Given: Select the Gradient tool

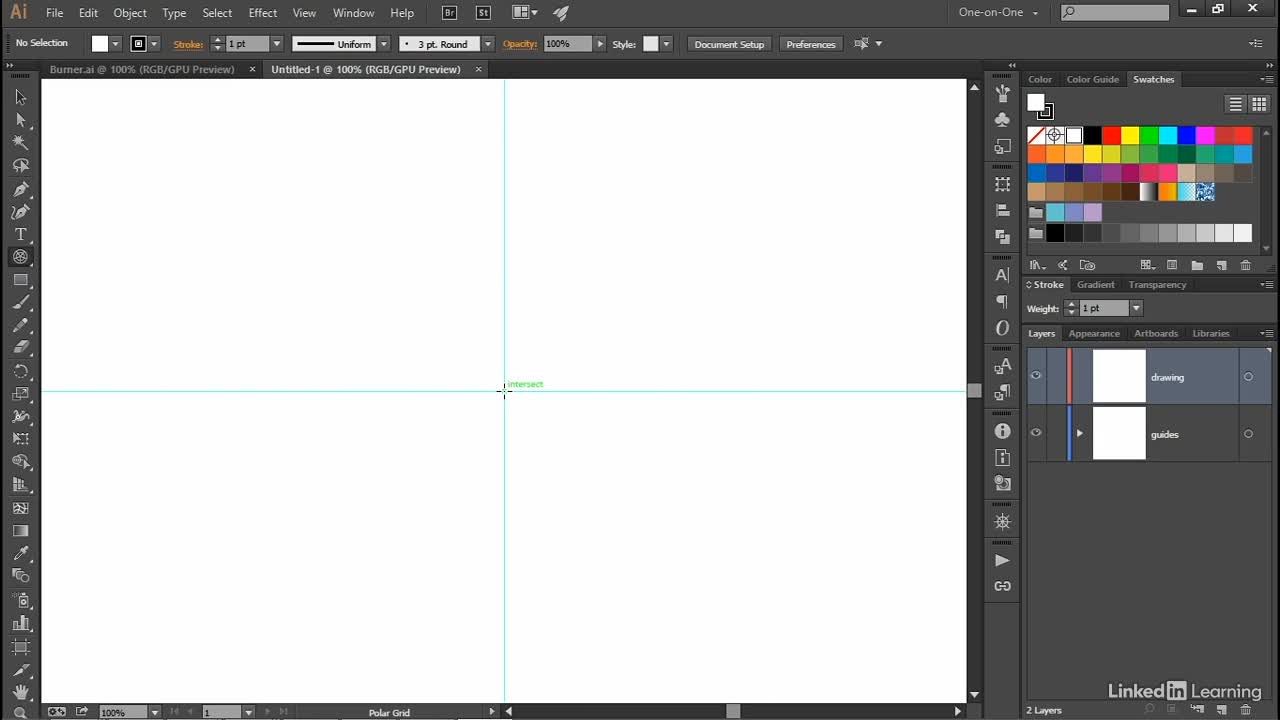Looking at the screenshot, I should 20,530.
